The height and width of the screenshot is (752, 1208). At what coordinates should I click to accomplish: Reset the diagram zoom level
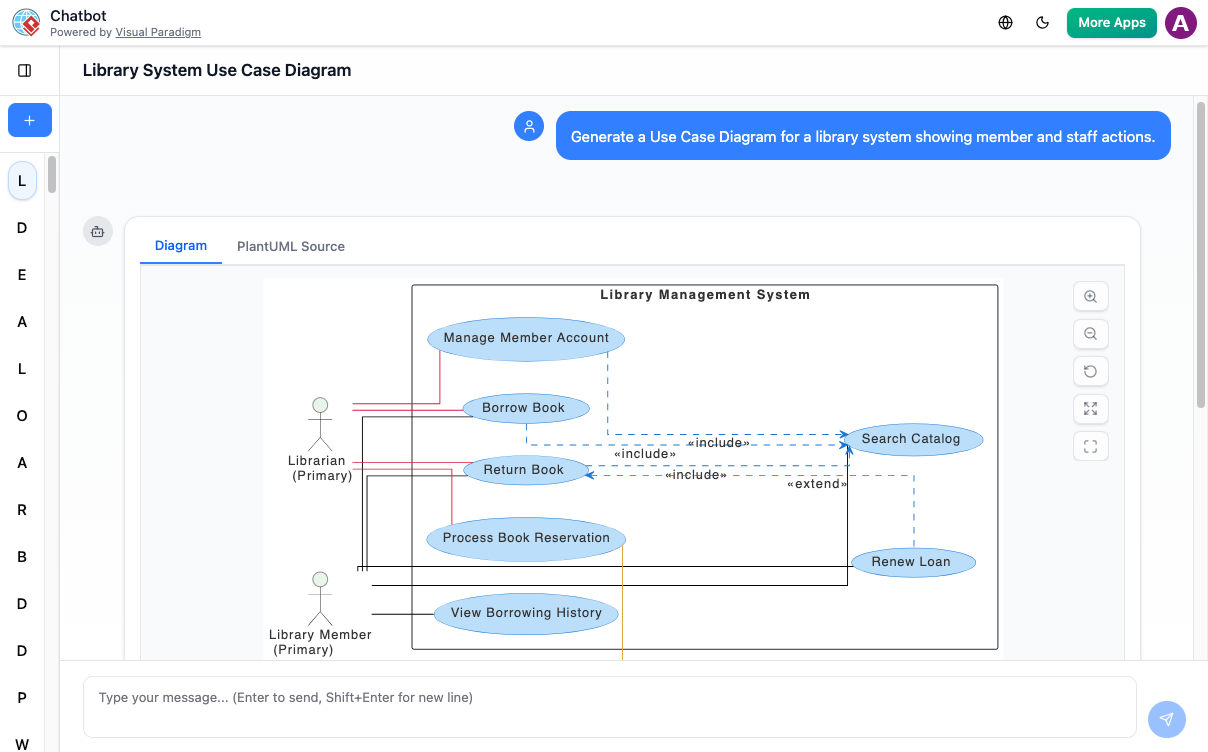pyautogui.click(x=1090, y=371)
